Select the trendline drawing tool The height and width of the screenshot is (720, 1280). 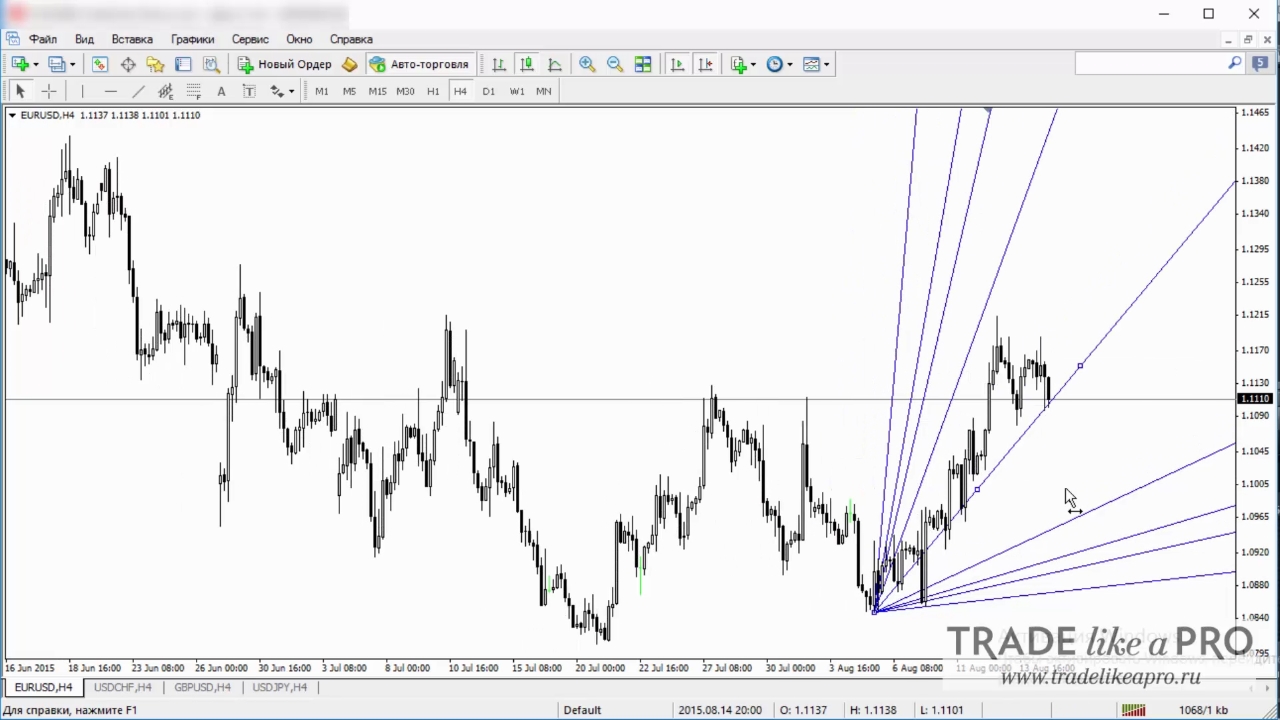pyautogui.click(x=138, y=91)
